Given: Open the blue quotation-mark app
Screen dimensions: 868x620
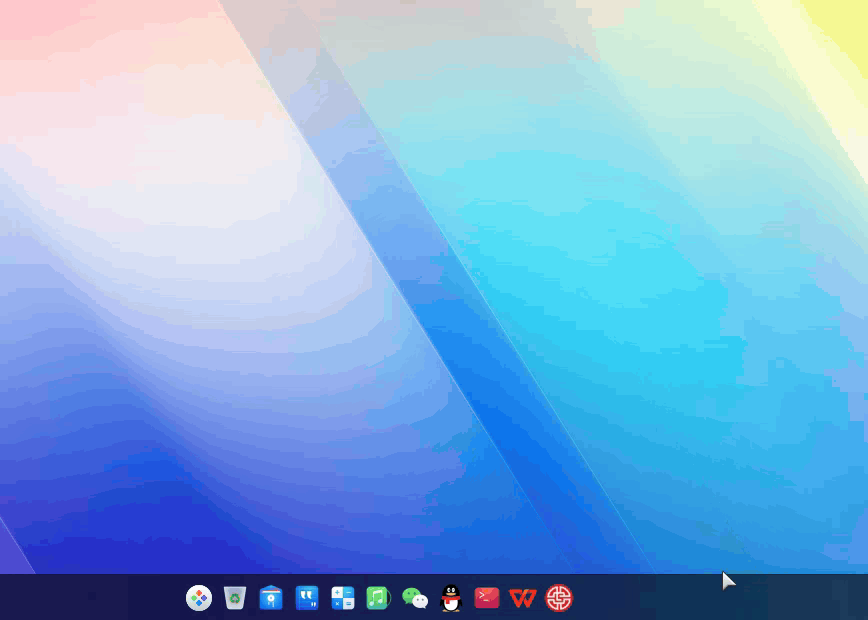Looking at the screenshot, I should (x=307, y=598).
